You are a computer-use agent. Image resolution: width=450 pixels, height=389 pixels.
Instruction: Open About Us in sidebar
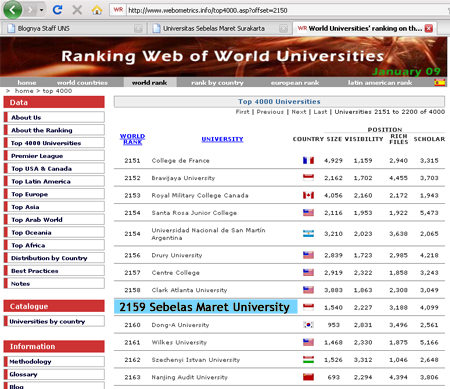[x=54, y=117]
